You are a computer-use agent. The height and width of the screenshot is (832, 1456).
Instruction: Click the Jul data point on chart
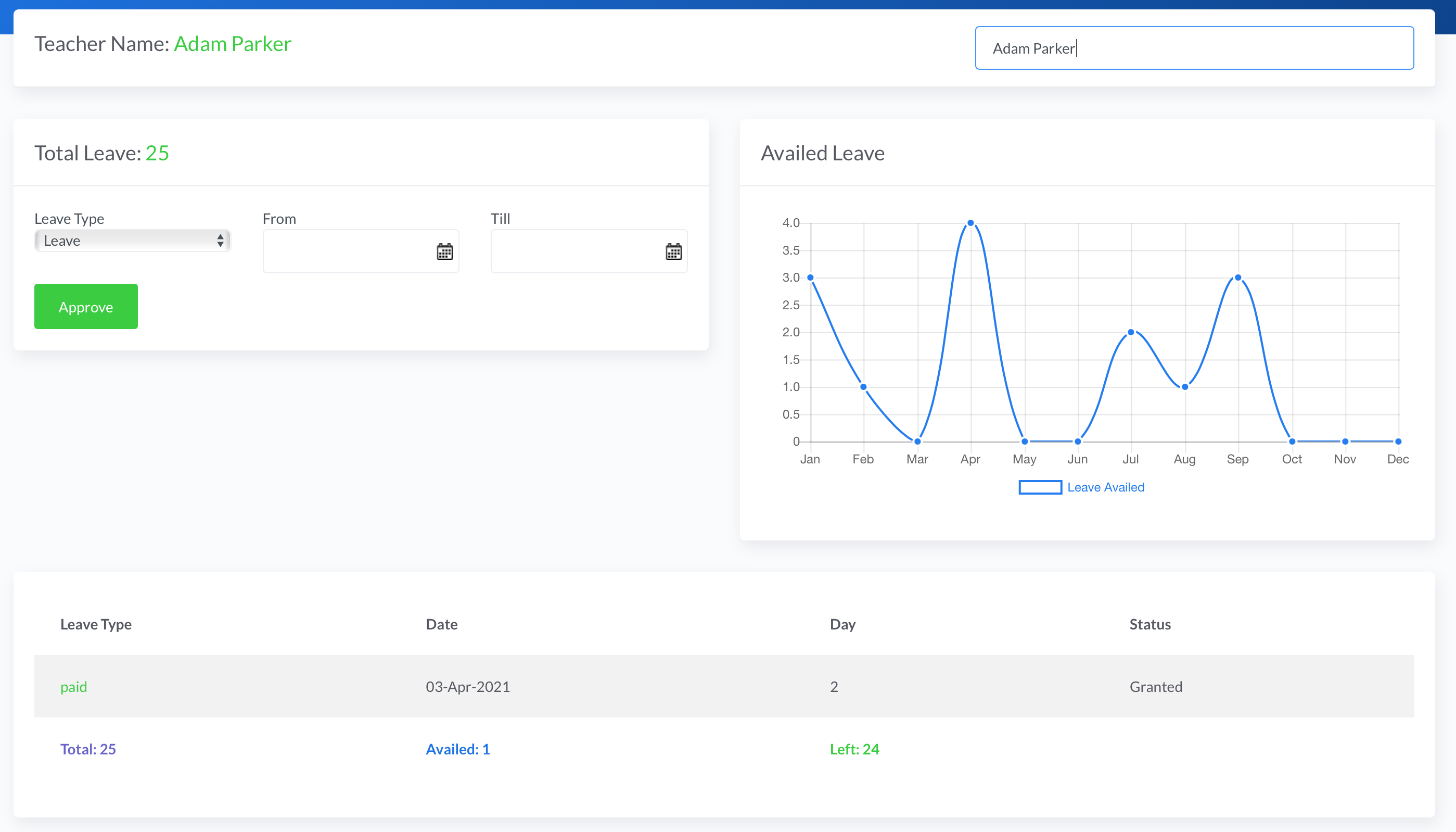(1131, 332)
